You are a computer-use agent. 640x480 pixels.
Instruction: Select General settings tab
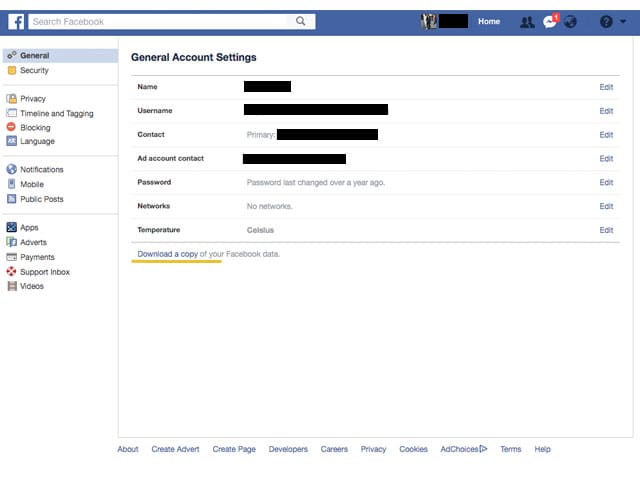[x=60, y=56]
